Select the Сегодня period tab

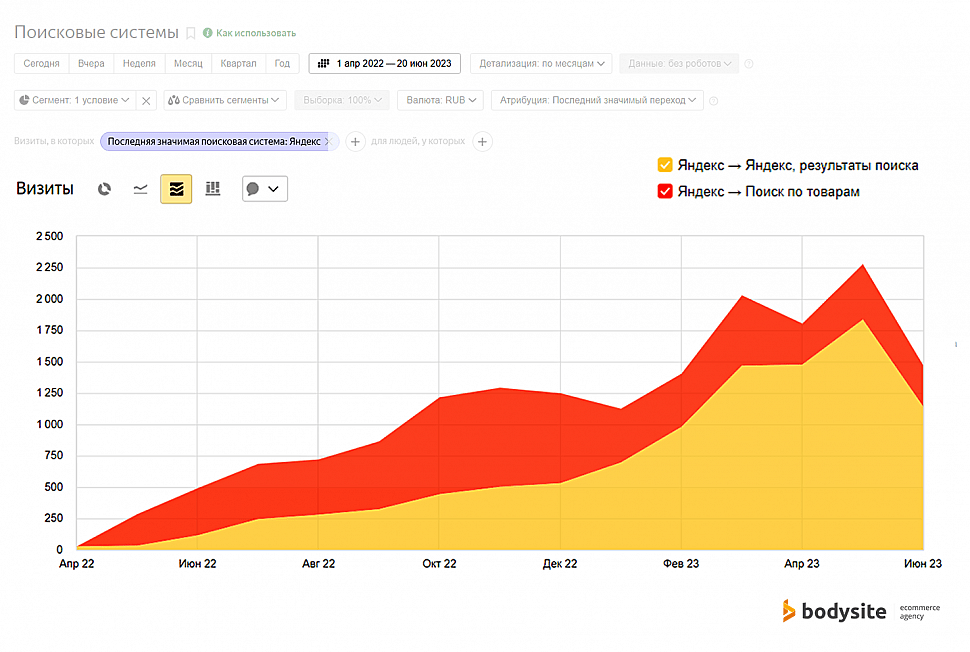41,63
